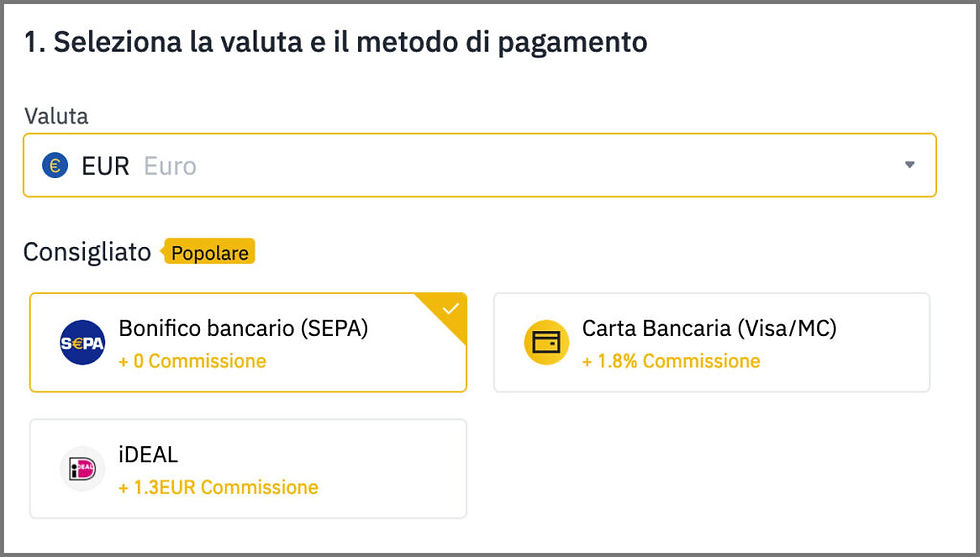Viewport: 980px width, 557px height.
Task: Expand the currency dropdown arrow
Action: 910,165
